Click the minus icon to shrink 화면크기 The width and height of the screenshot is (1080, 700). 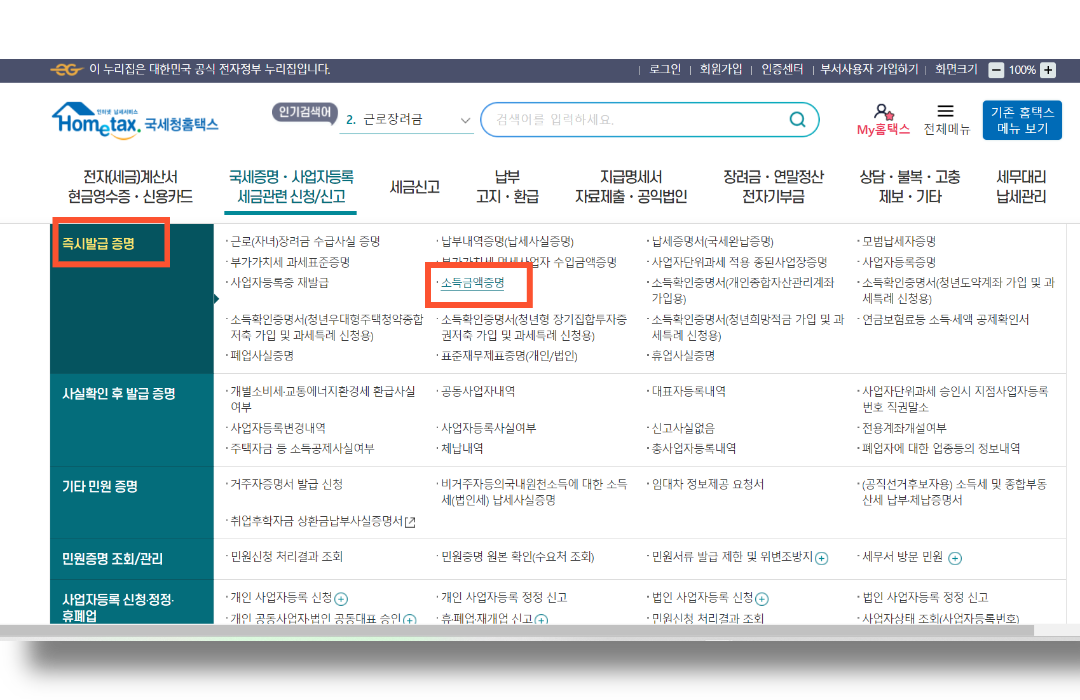click(995, 70)
